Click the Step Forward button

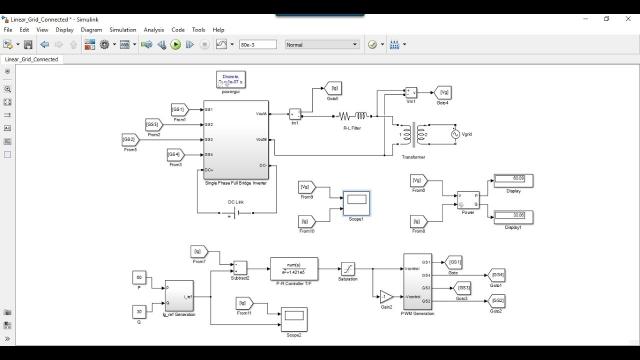[190, 44]
